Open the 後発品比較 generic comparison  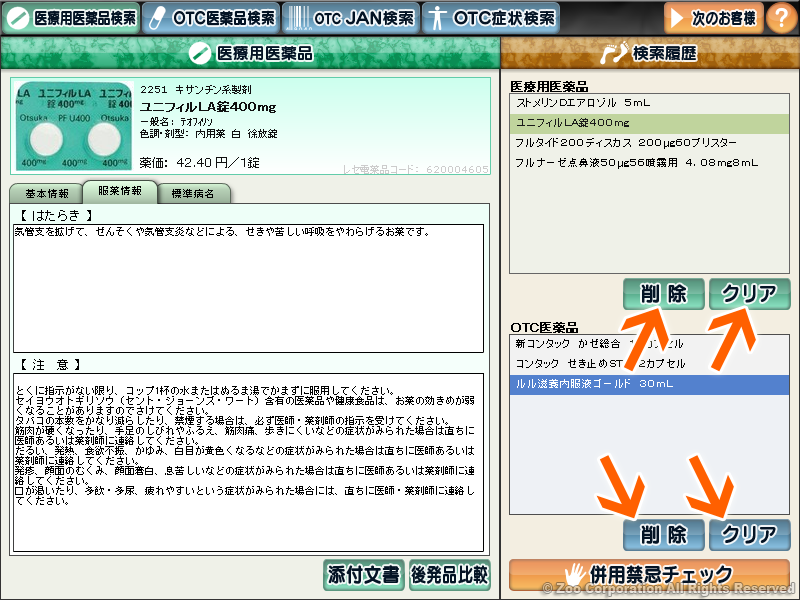point(449,575)
